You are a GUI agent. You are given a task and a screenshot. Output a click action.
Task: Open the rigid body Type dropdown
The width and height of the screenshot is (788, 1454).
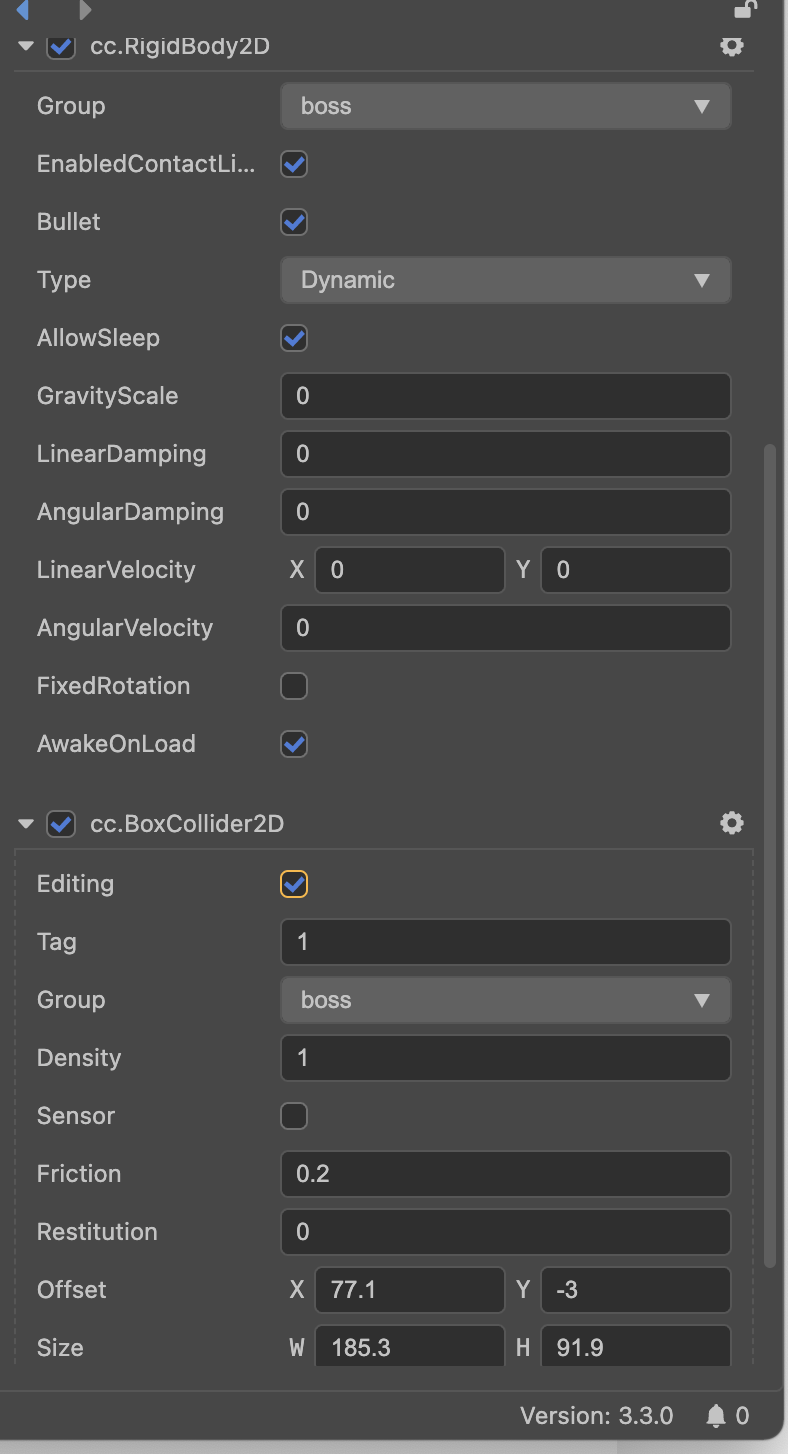click(505, 280)
